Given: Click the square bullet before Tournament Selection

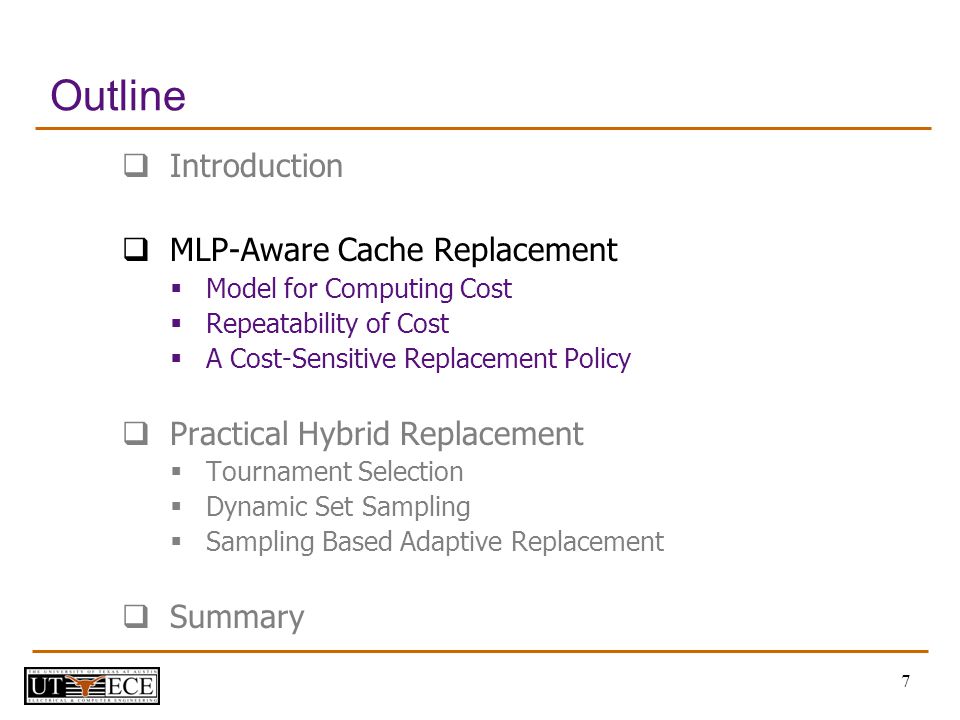Looking at the screenshot, I should point(176,471).
